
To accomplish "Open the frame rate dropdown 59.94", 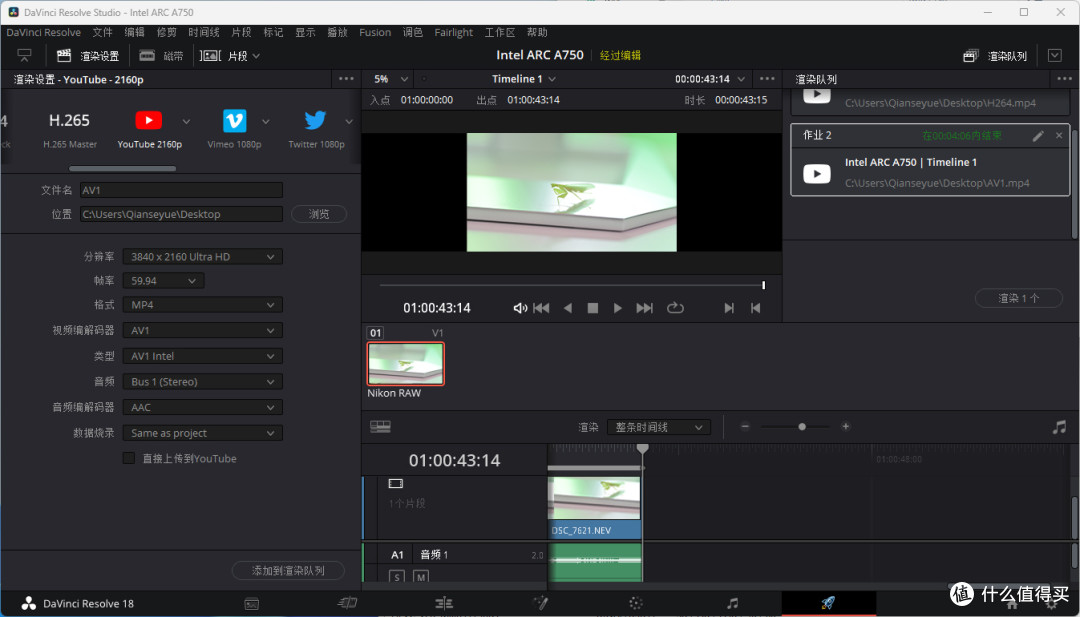I will point(163,281).
